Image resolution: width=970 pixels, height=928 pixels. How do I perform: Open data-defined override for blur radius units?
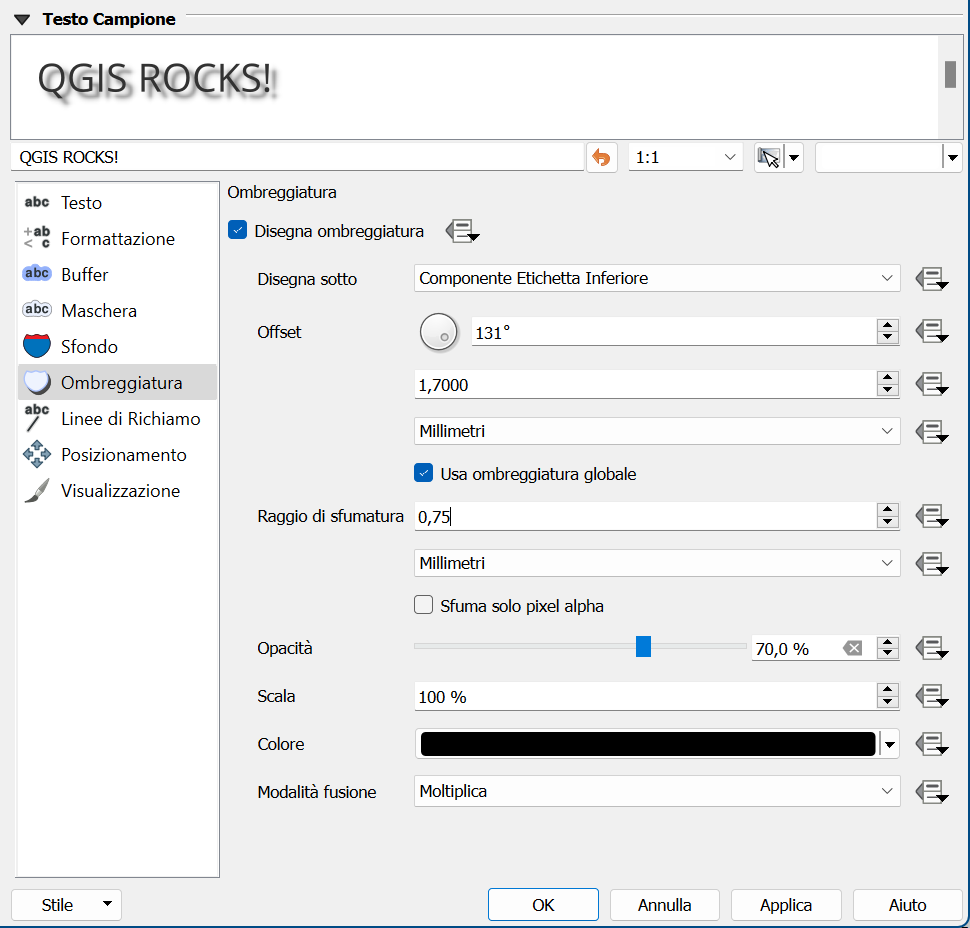pos(932,564)
